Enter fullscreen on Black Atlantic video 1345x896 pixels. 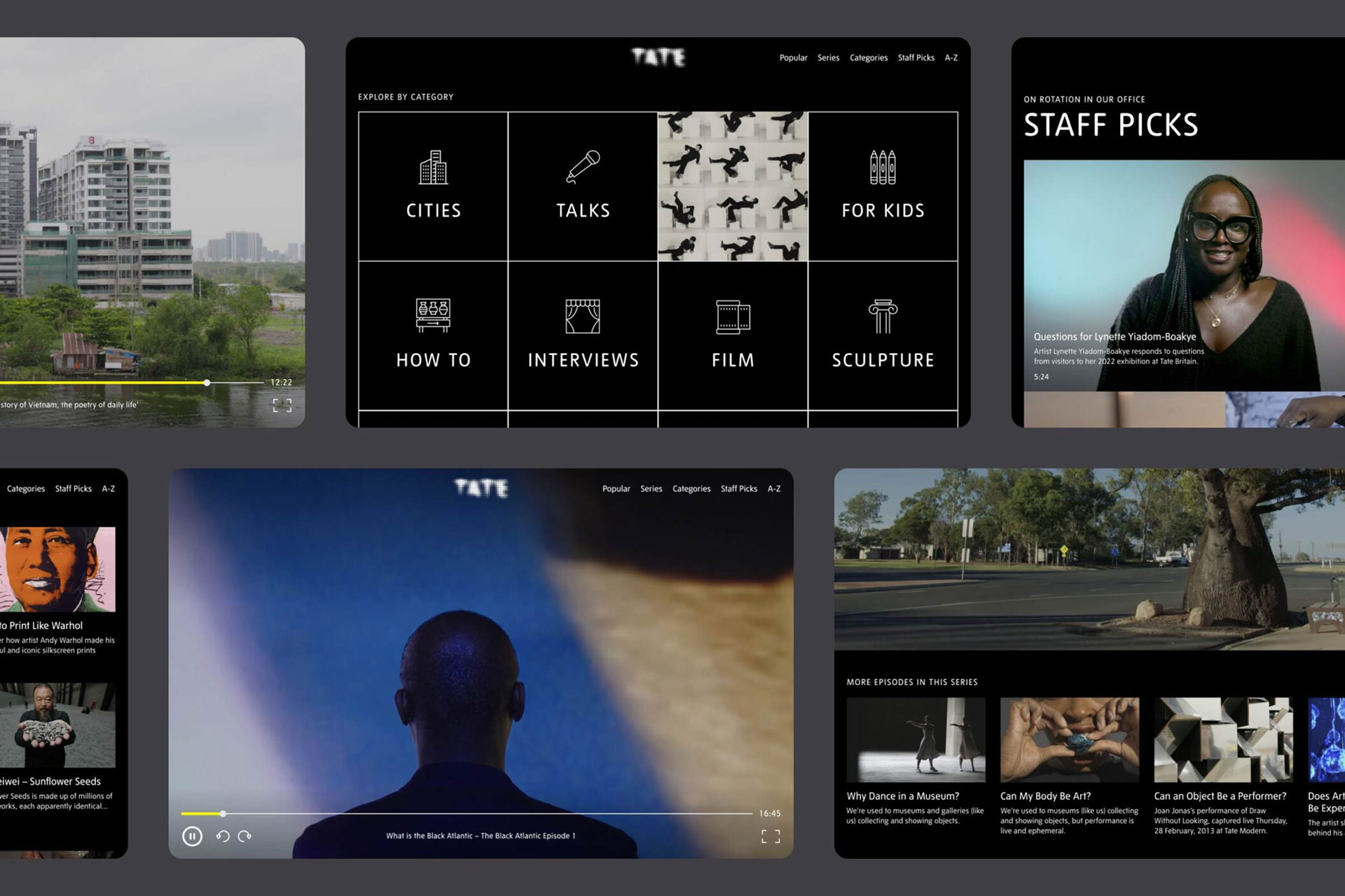pyautogui.click(x=771, y=836)
